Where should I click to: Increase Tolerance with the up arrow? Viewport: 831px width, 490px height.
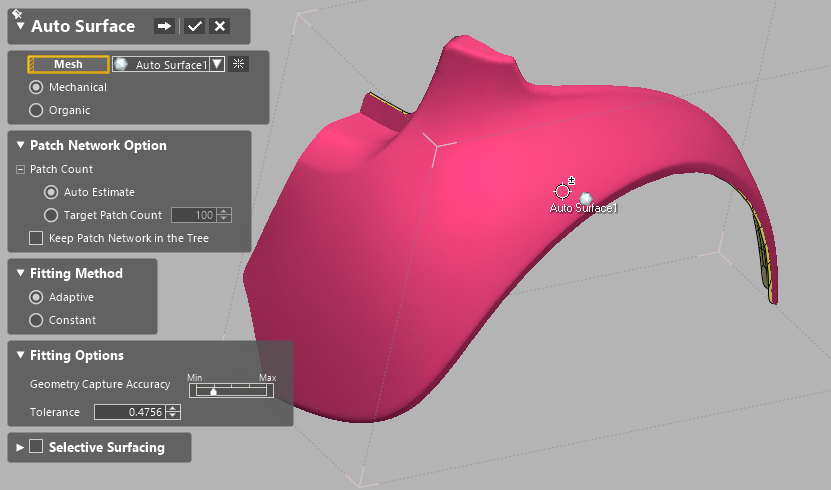pyautogui.click(x=173, y=408)
